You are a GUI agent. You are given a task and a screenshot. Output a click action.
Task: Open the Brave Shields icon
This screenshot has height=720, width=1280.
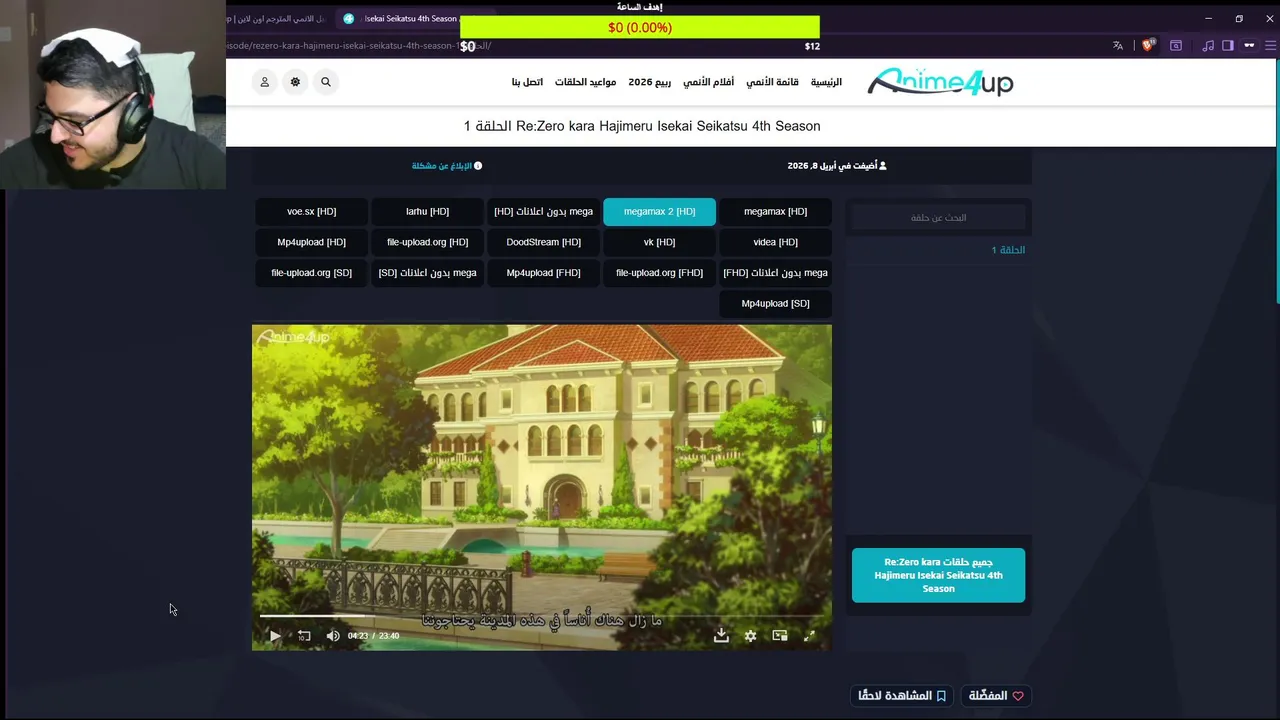(x=1148, y=45)
